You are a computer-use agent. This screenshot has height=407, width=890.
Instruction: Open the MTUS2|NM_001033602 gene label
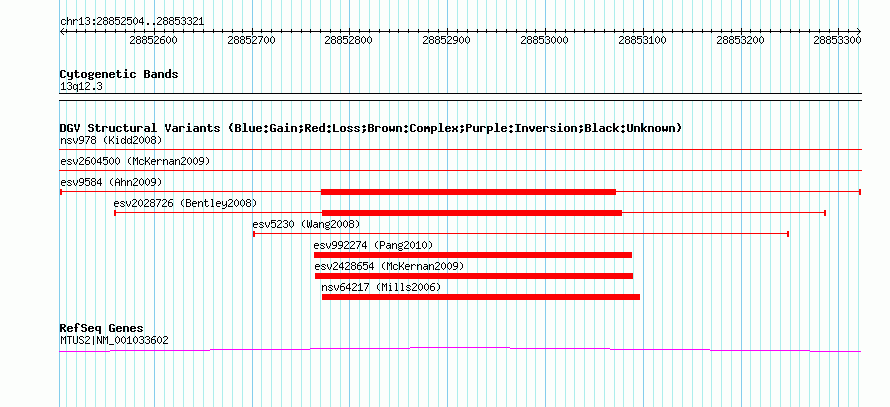coord(114,341)
